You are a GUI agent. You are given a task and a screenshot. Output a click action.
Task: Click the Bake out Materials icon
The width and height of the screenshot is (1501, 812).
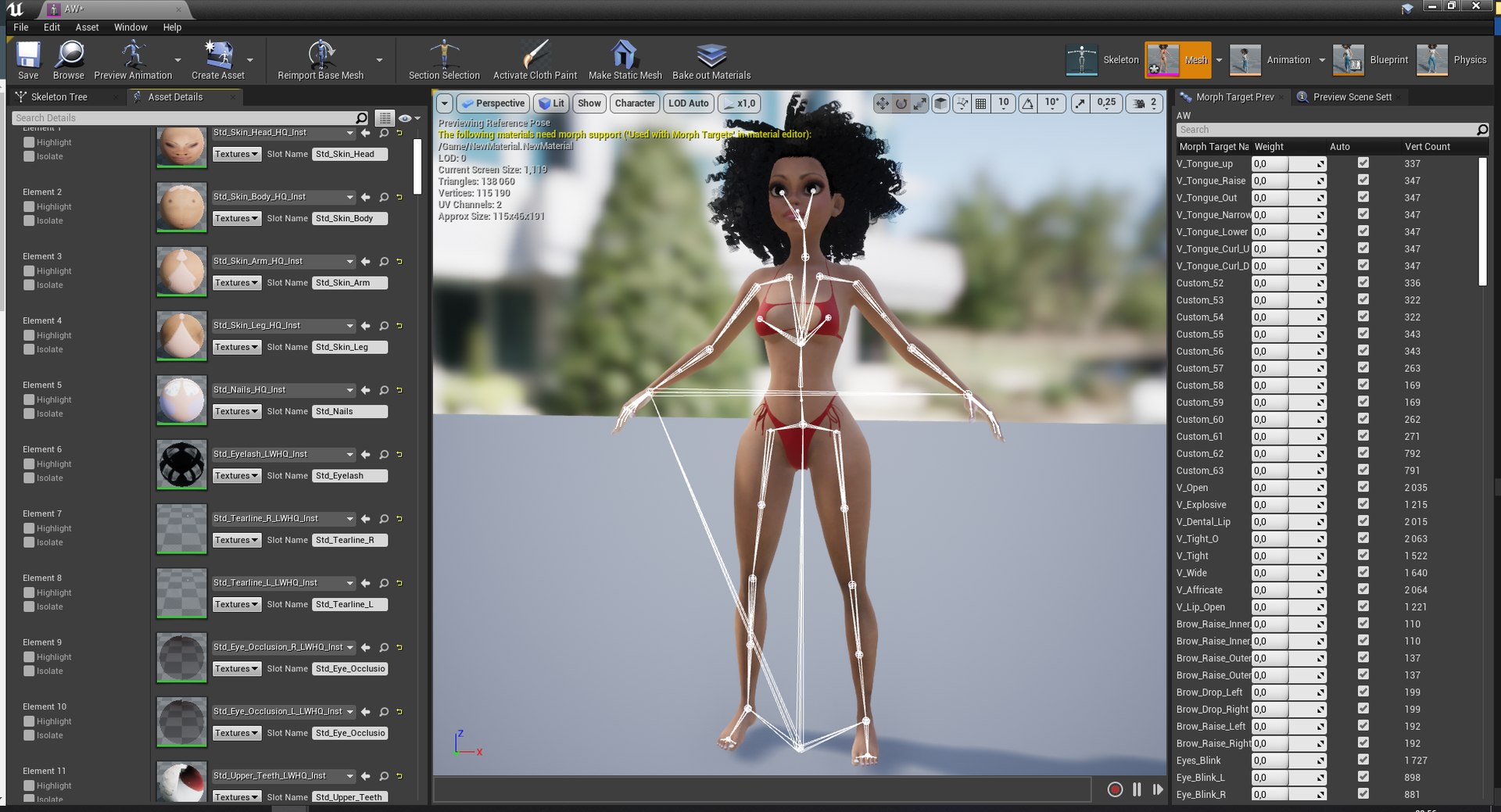click(711, 59)
